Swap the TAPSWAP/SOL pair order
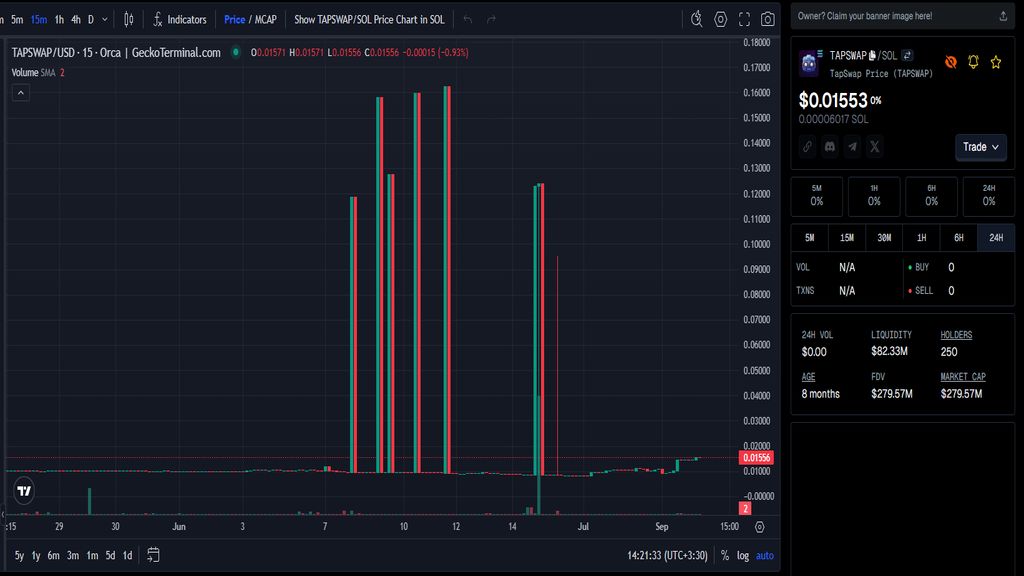Screen dimensions: 1024x576 [907, 56]
